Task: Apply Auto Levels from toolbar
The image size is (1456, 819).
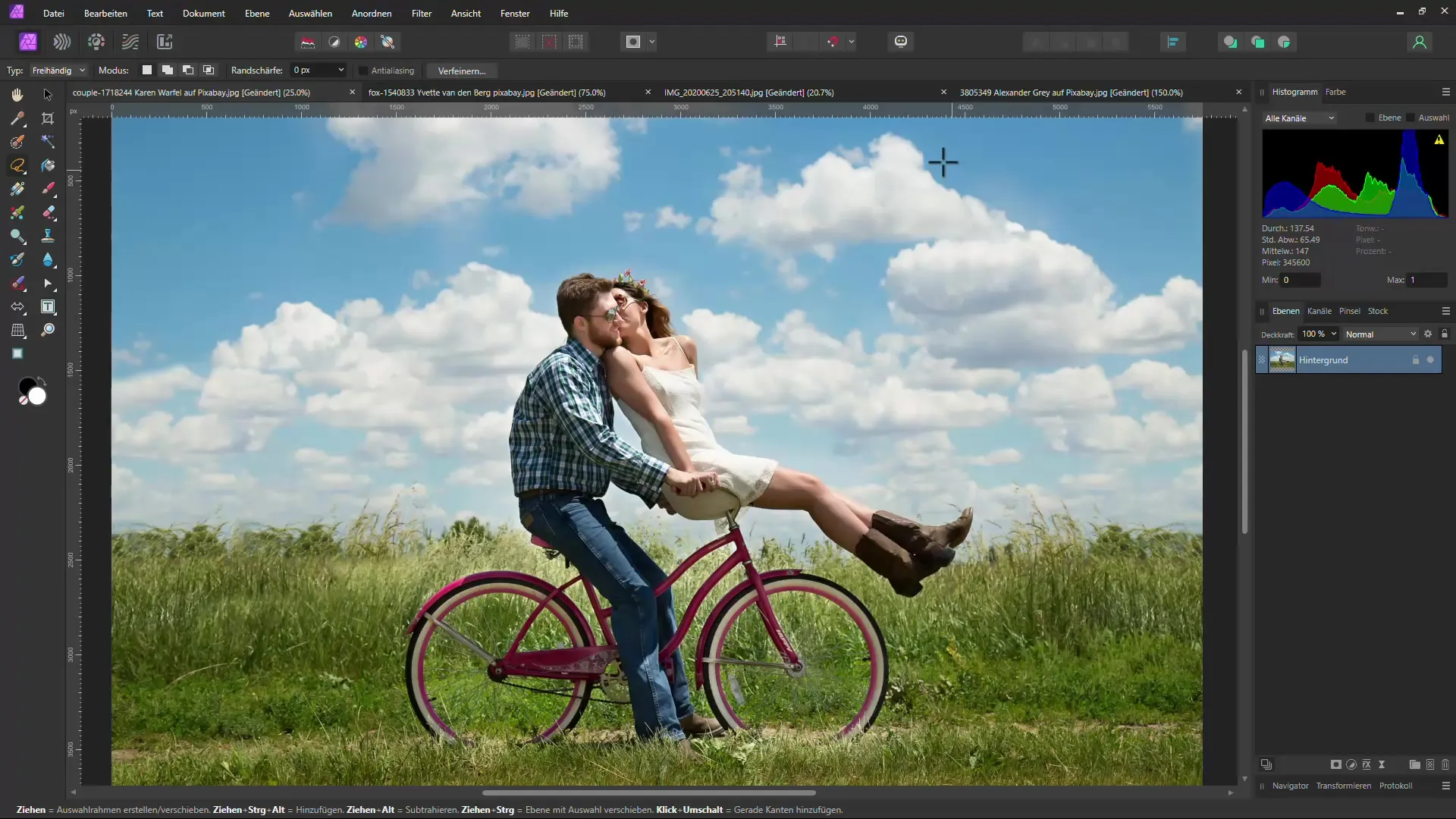Action: pyautogui.click(x=308, y=42)
